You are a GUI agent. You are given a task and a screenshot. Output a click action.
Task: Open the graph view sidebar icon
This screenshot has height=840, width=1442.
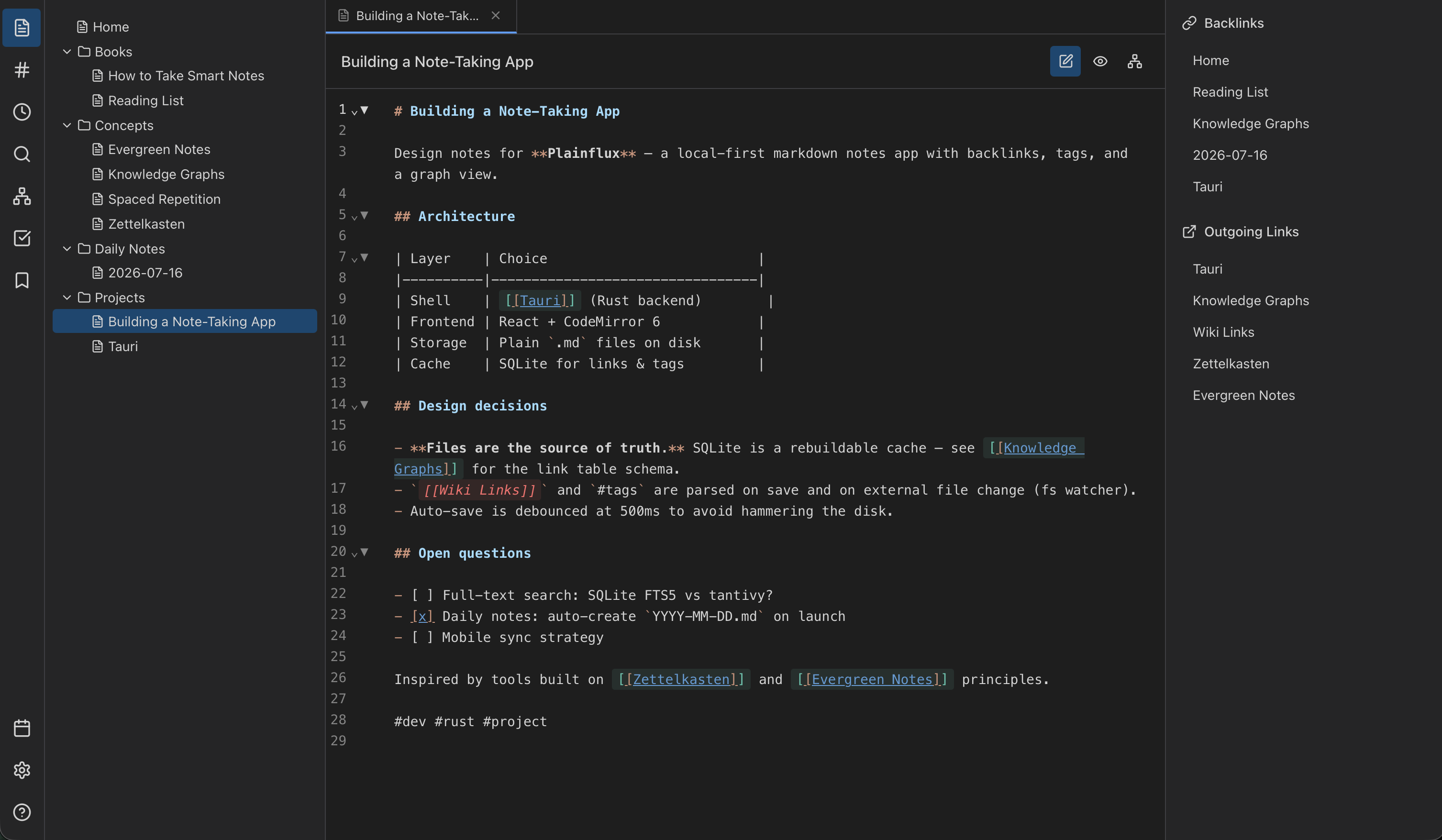click(22, 196)
